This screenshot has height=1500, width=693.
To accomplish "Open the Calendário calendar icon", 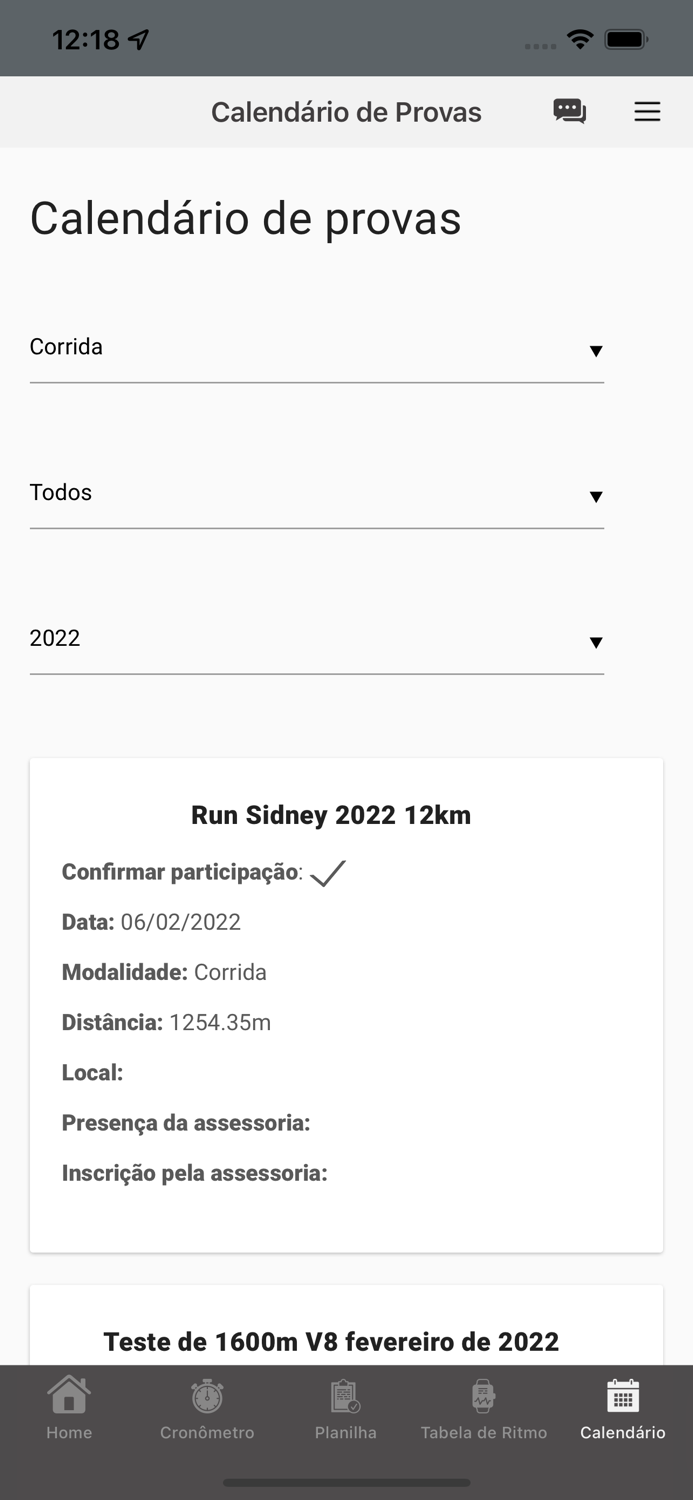I will [x=622, y=1394].
